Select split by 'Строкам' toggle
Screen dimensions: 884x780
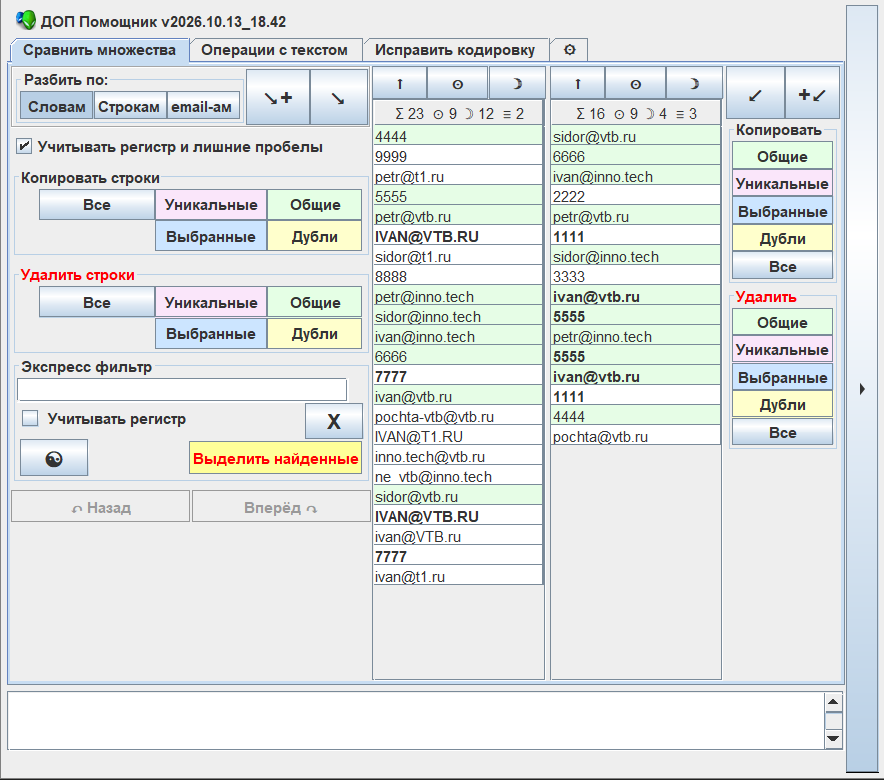coord(129,107)
